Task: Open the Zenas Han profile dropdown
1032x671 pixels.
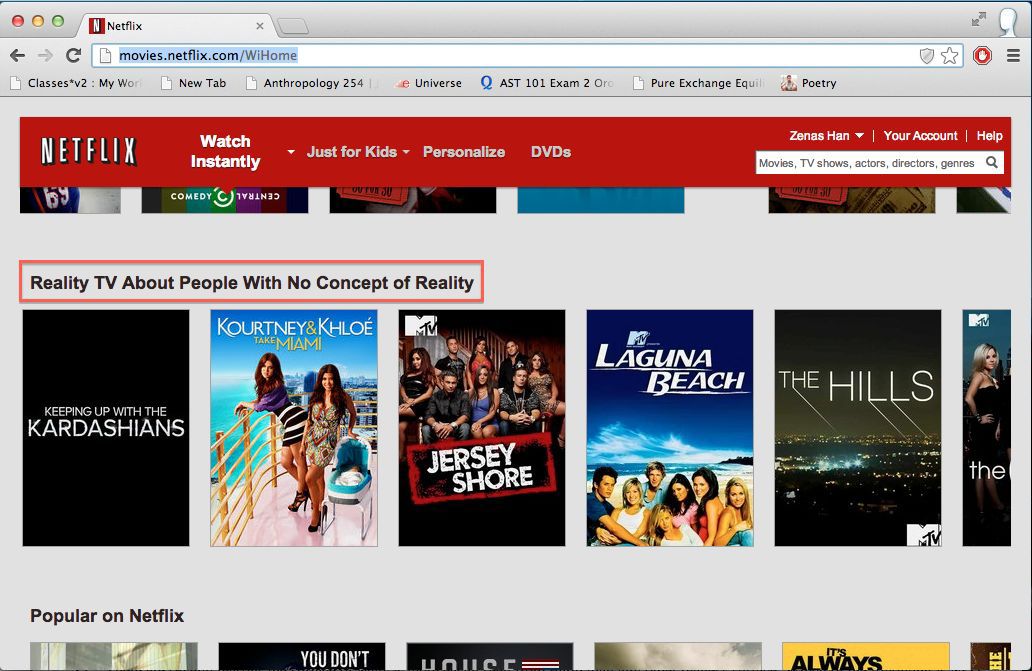Action: 826,136
